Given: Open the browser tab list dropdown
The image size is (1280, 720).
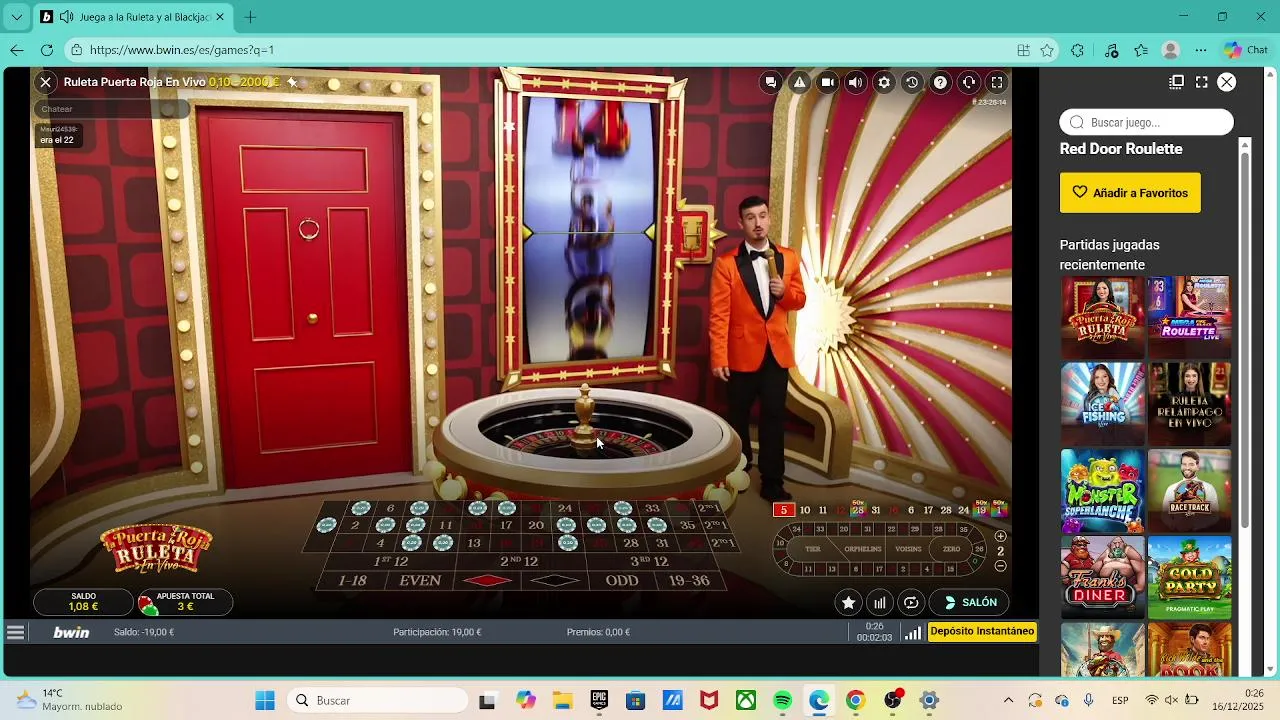Looking at the screenshot, I should click(16, 17).
